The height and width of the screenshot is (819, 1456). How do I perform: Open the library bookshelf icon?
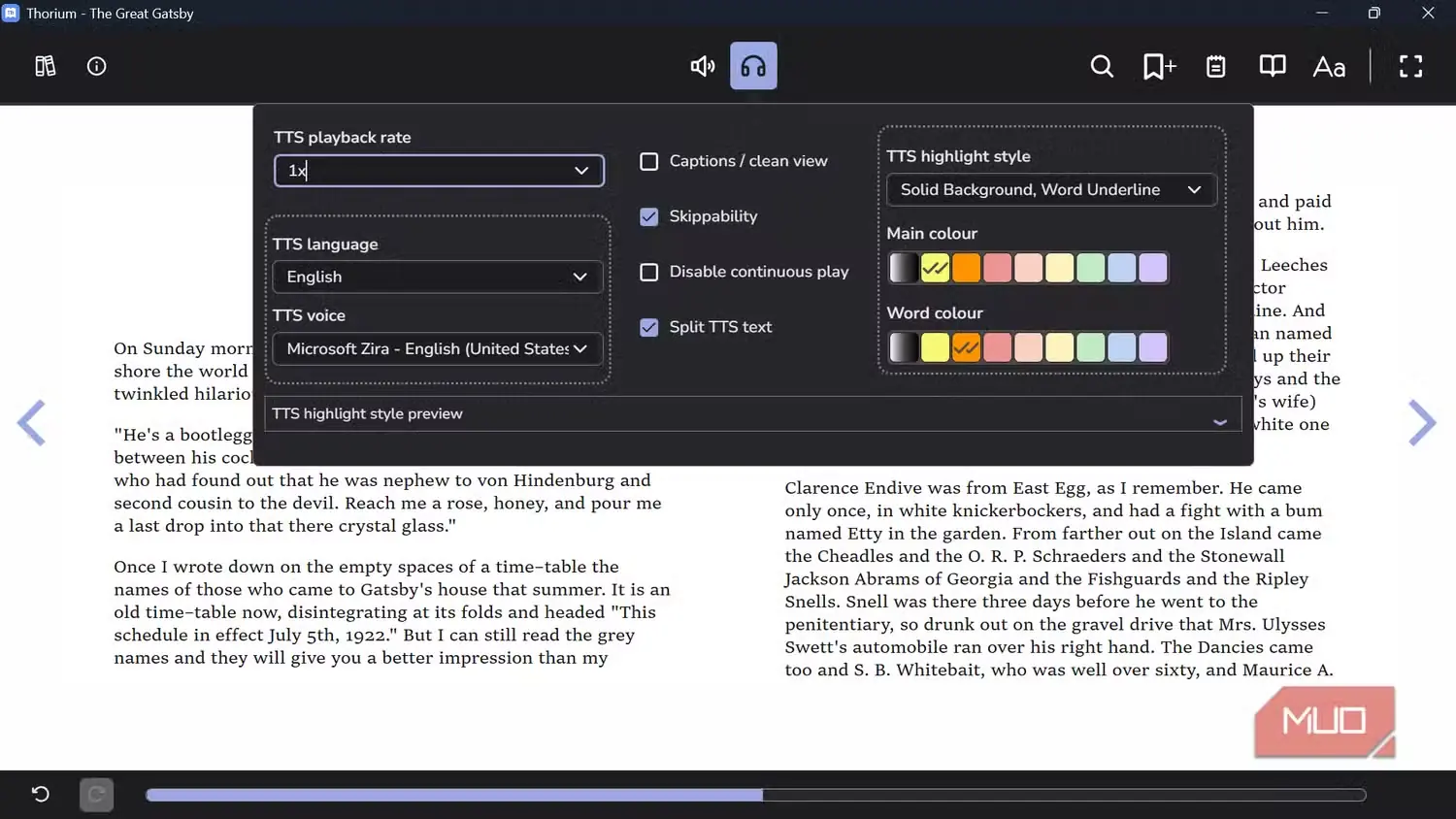tap(46, 66)
